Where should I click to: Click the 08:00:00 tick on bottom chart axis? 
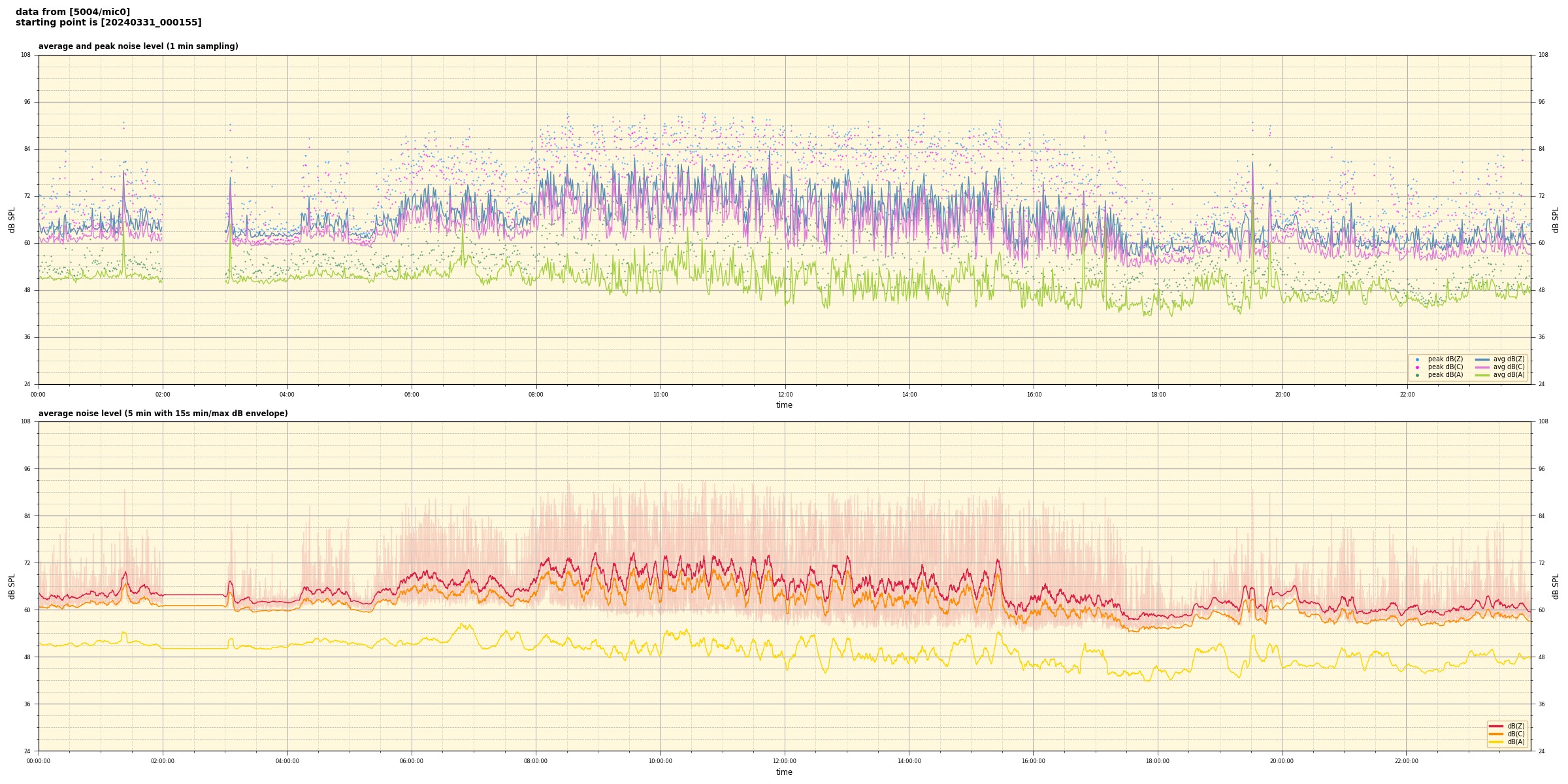(536, 761)
